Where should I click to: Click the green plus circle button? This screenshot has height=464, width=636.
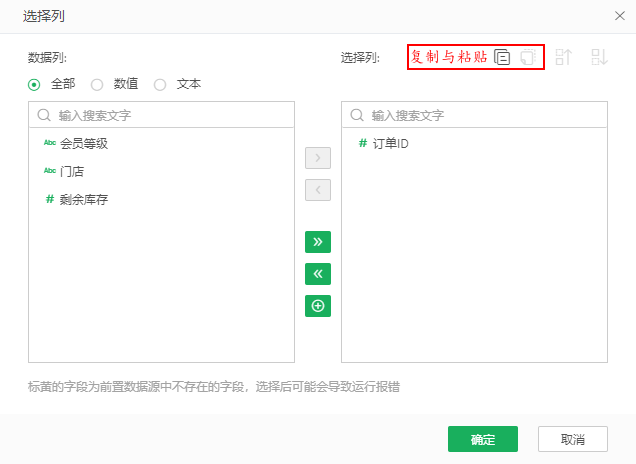click(x=317, y=306)
